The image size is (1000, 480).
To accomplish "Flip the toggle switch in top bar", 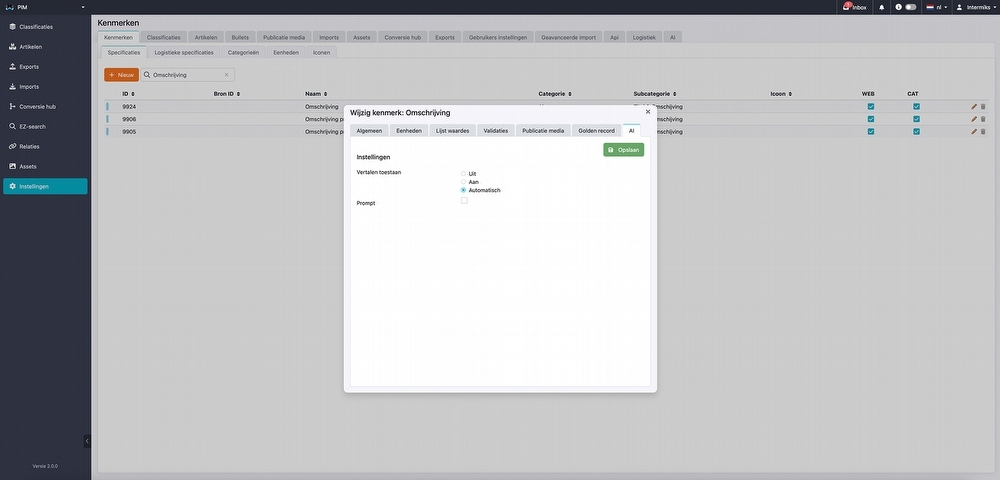I will [910, 7].
